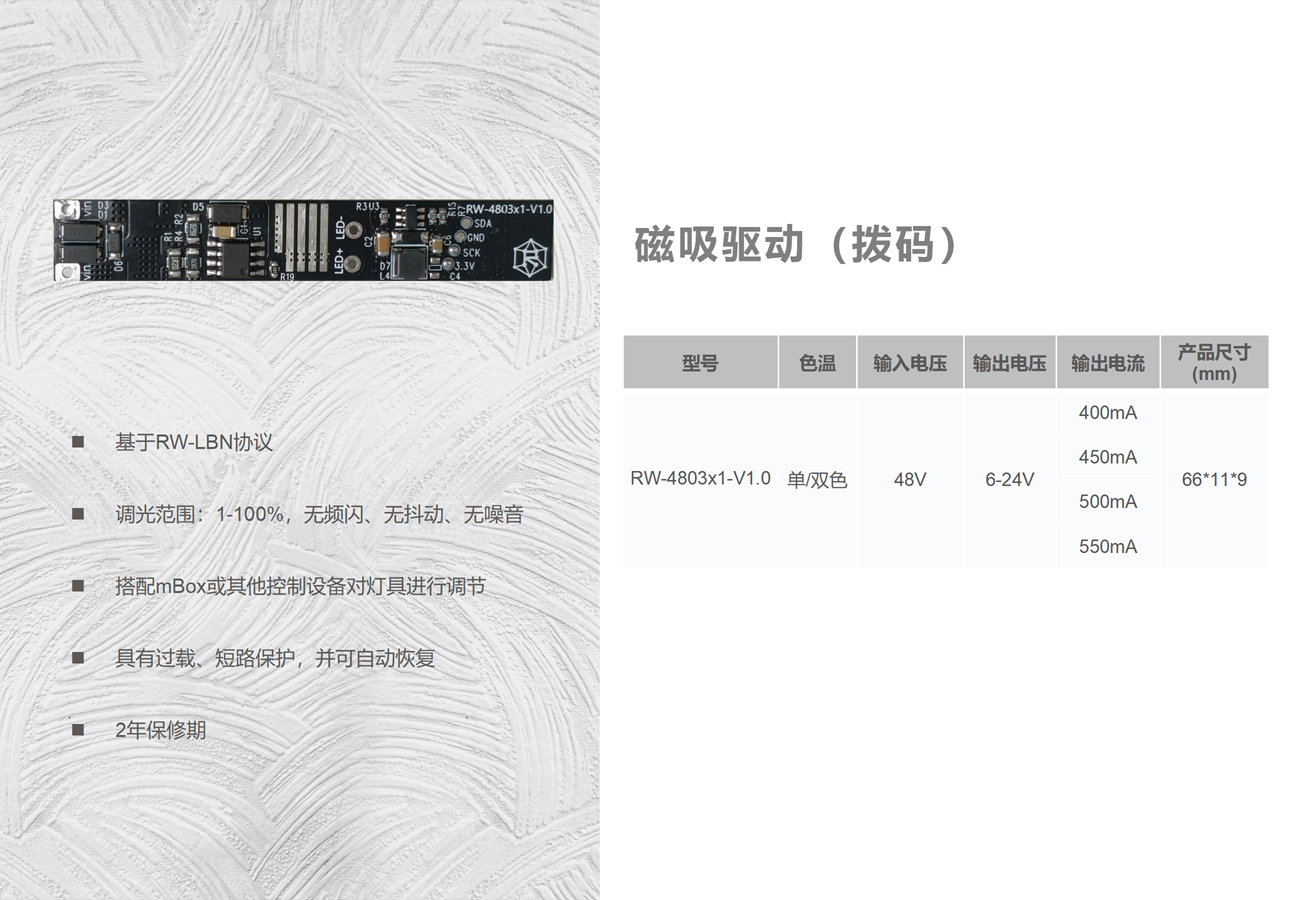The width and height of the screenshot is (1299, 900).
Task: Select the 单/双色 color temperature cell
Action: (x=817, y=479)
